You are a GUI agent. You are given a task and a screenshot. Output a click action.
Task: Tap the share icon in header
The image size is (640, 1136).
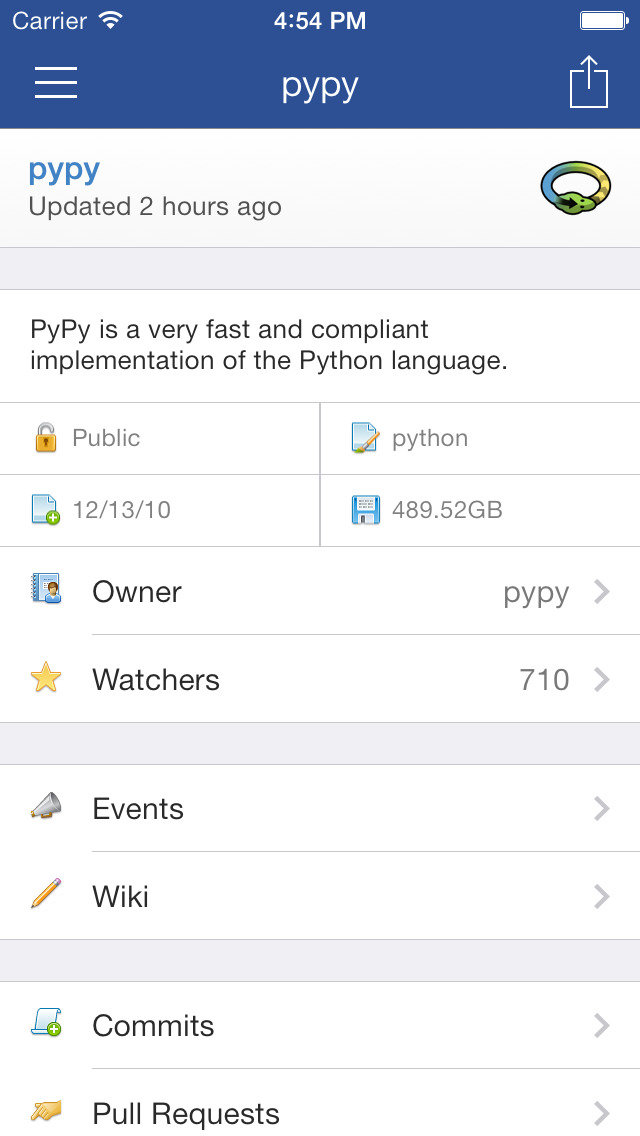coord(588,82)
